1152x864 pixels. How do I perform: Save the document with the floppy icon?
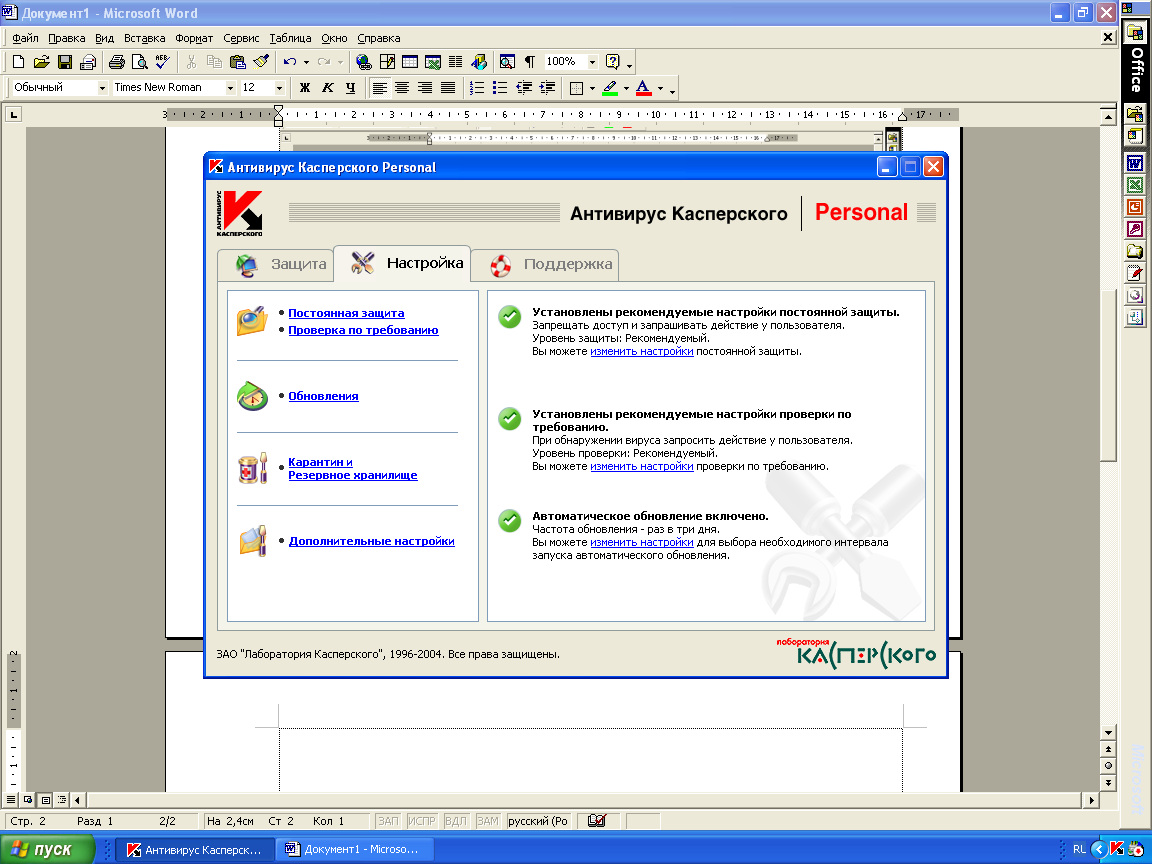coord(65,62)
